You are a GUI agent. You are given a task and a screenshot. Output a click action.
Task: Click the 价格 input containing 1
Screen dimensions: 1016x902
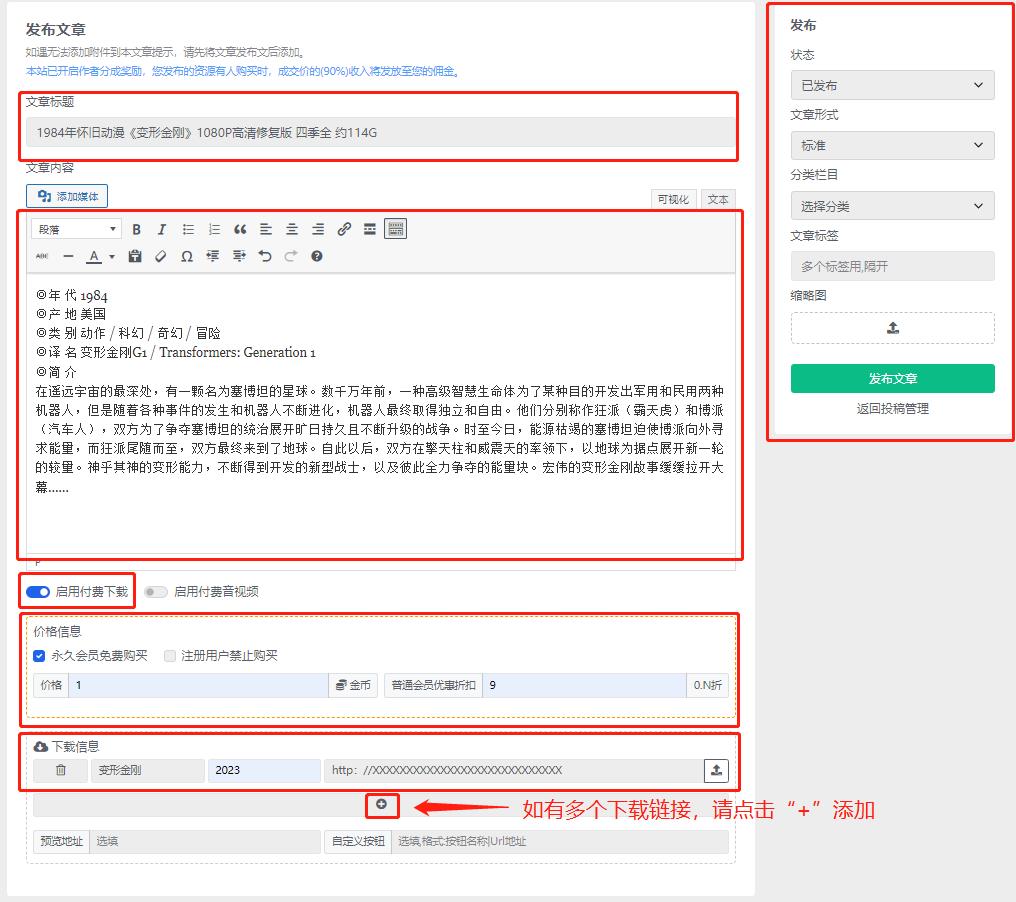click(x=198, y=686)
